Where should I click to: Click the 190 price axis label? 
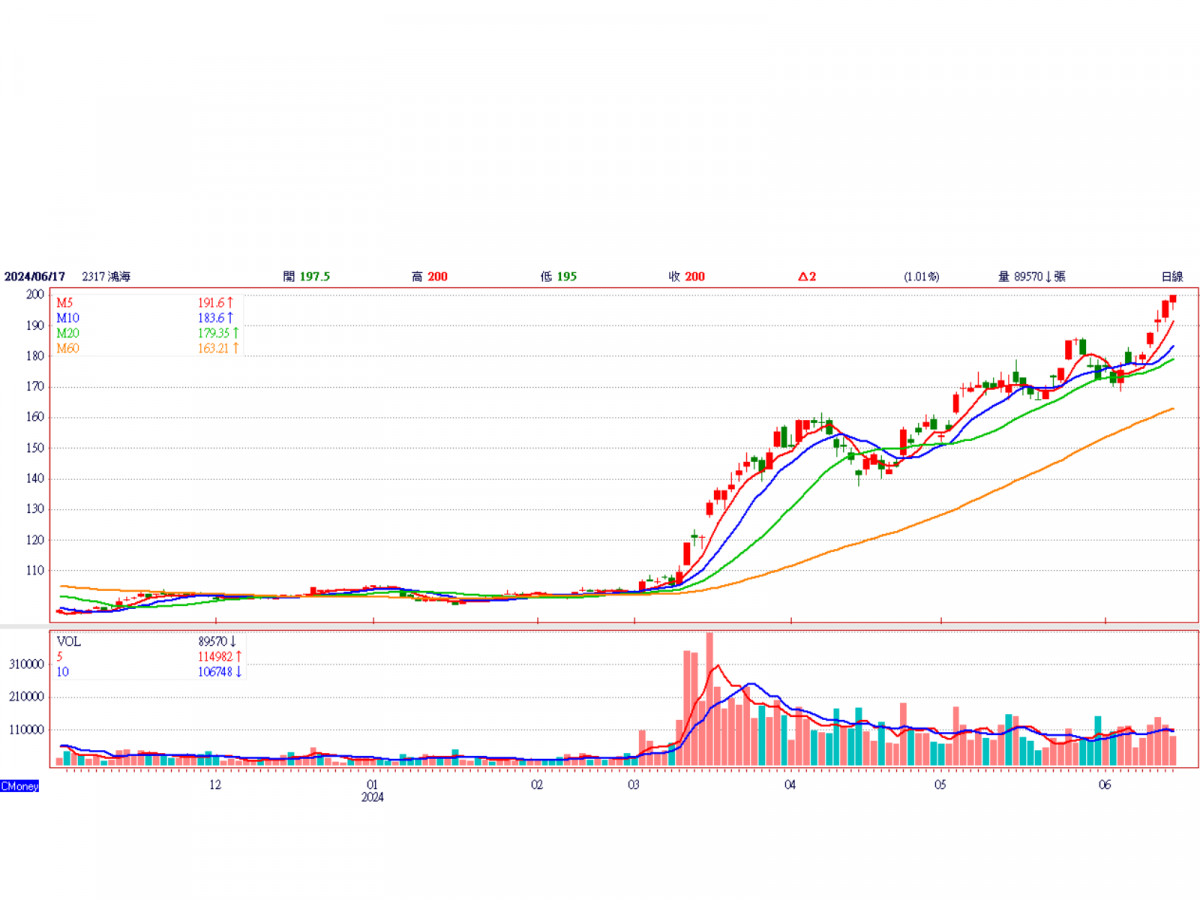[x=33, y=325]
